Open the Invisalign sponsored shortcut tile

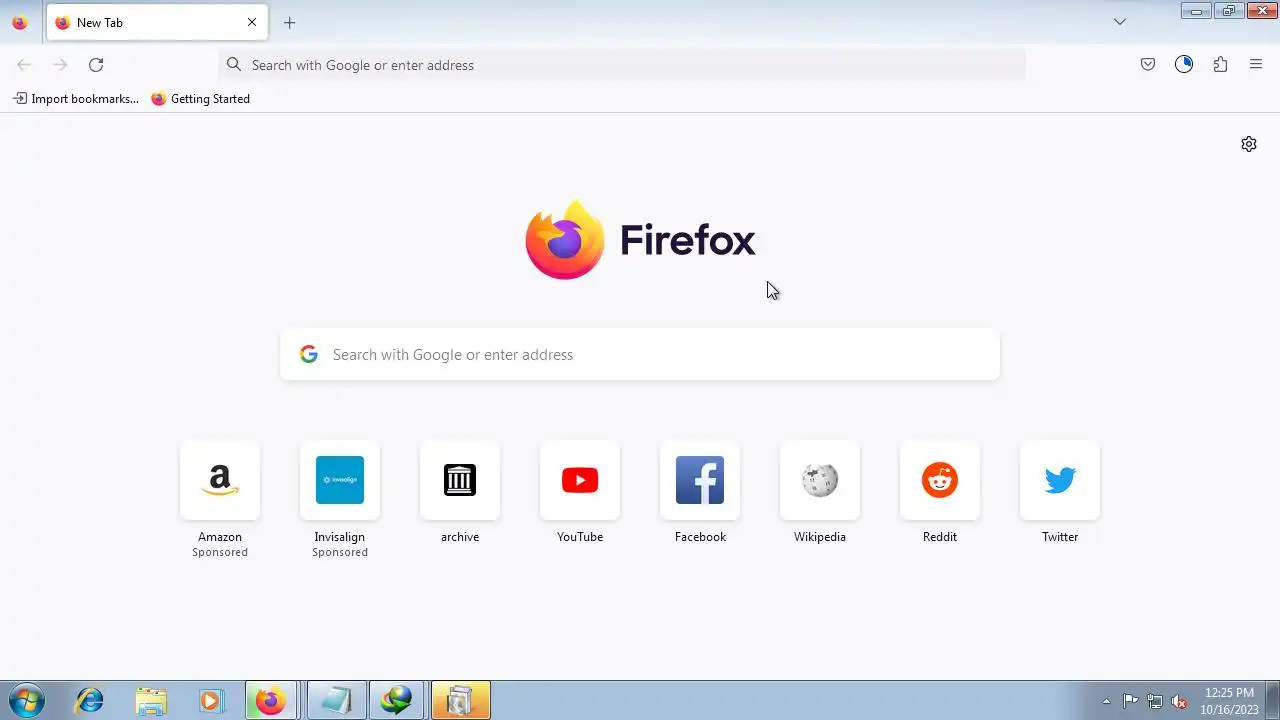pos(340,480)
